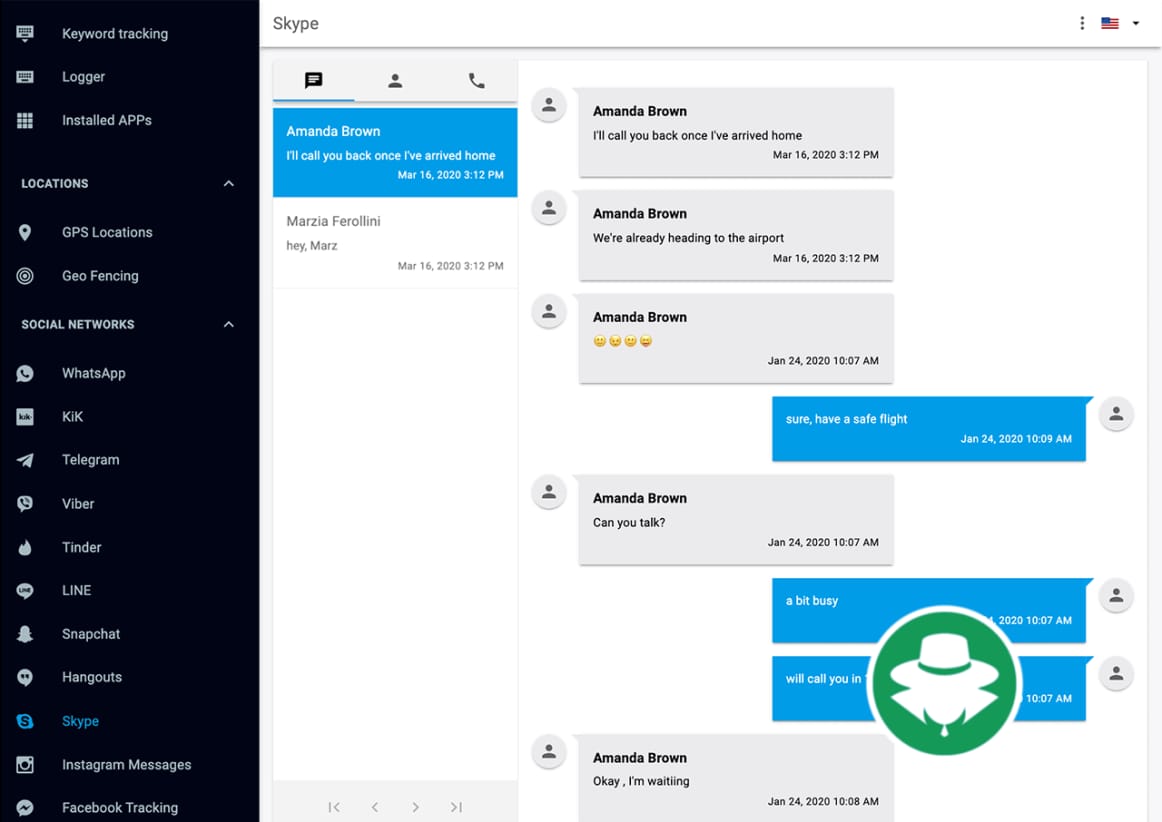Open the three-dot options menu
This screenshot has height=822, width=1162.
[x=1082, y=22]
